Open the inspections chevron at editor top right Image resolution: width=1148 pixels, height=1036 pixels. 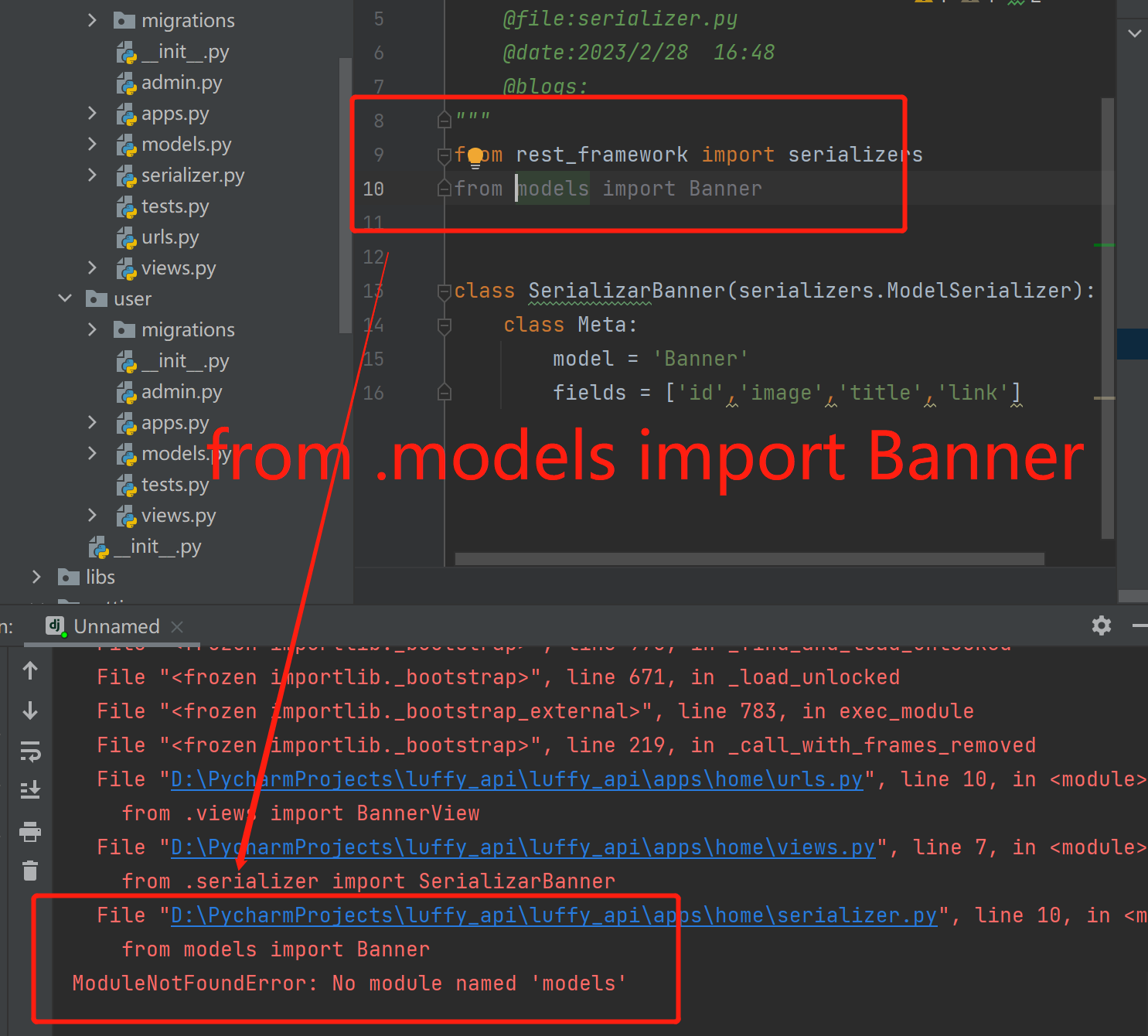(1134, 33)
